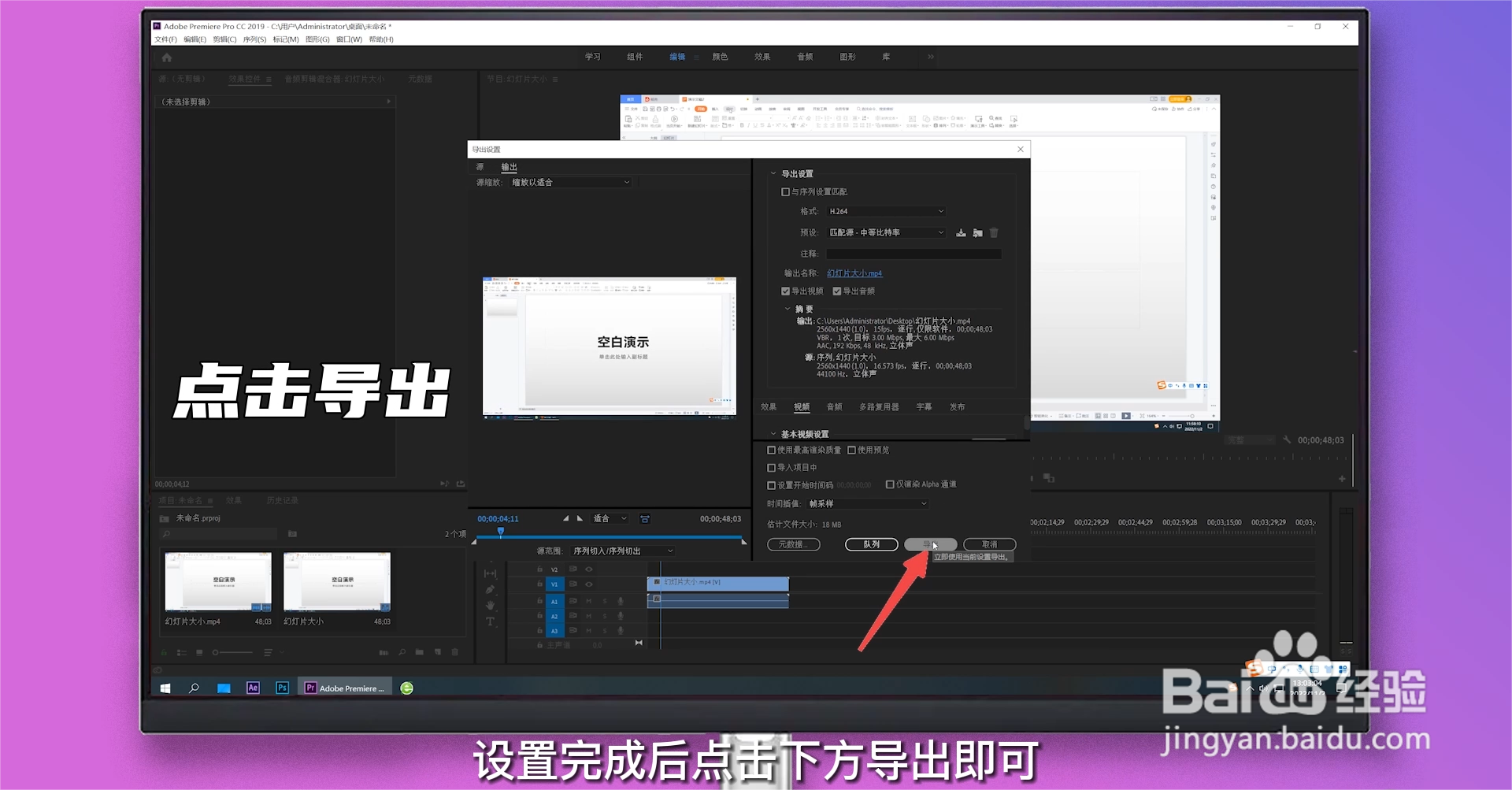
Task: Switch to the 颜色 workspace tab
Action: coord(720,57)
